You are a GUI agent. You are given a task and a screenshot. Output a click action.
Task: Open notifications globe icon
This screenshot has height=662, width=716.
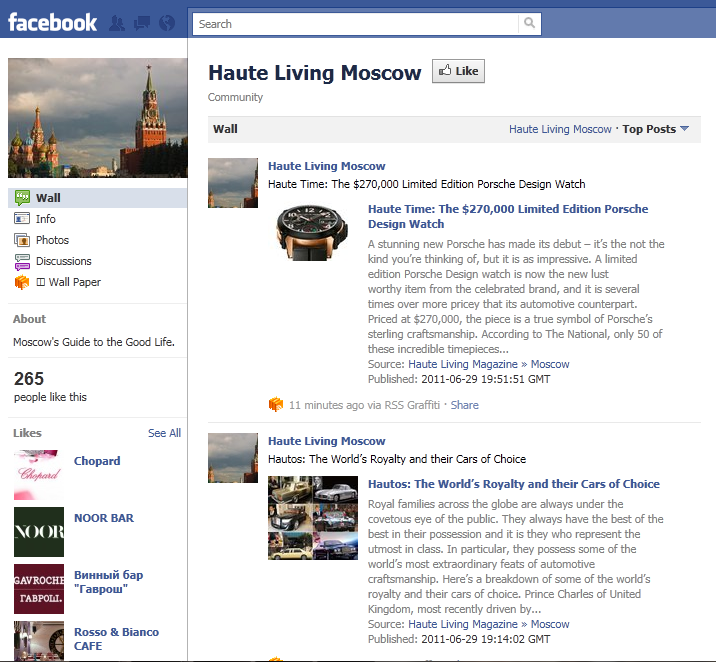(x=166, y=23)
